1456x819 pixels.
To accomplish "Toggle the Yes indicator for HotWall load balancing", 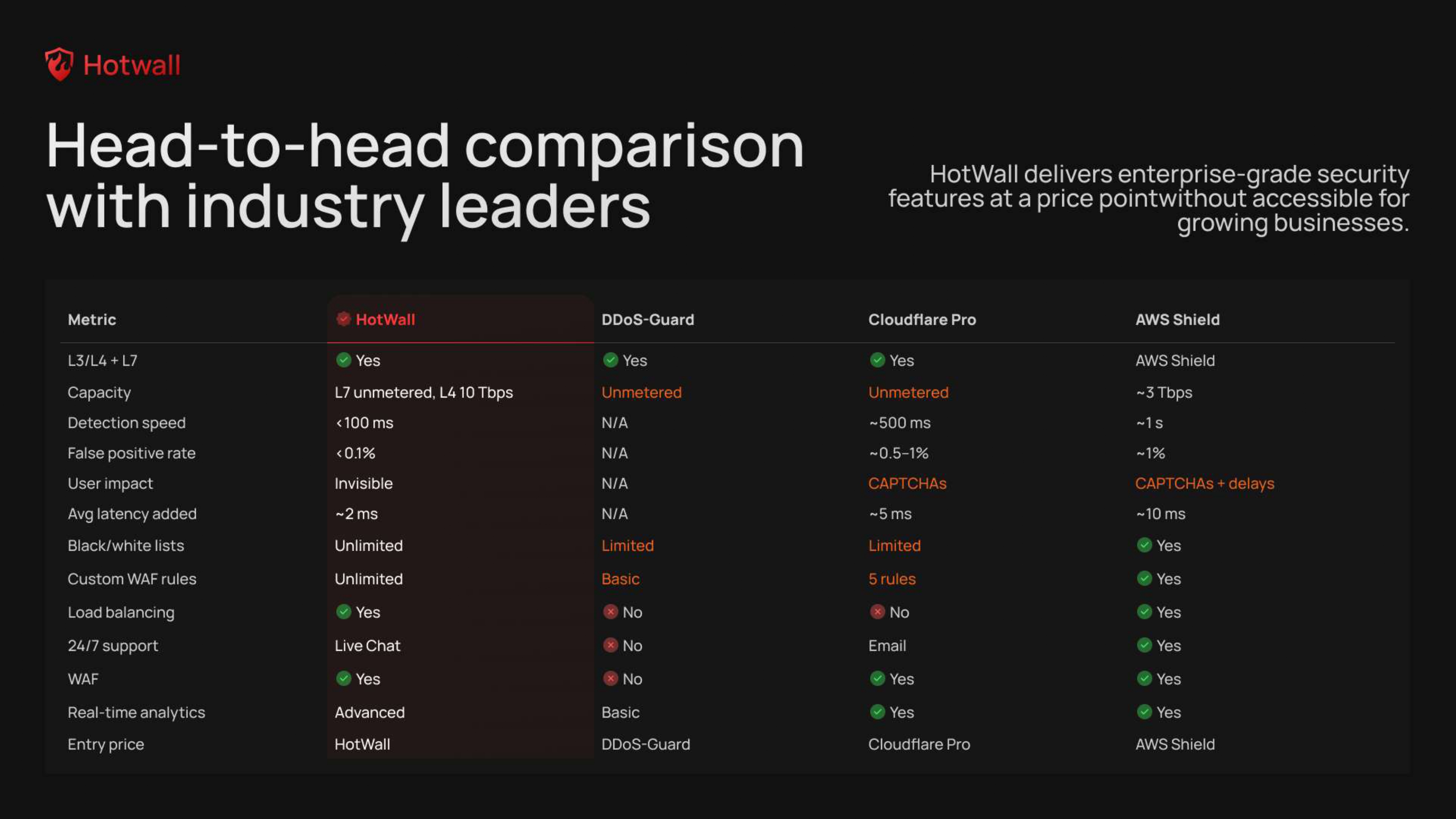I will click(x=344, y=612).
